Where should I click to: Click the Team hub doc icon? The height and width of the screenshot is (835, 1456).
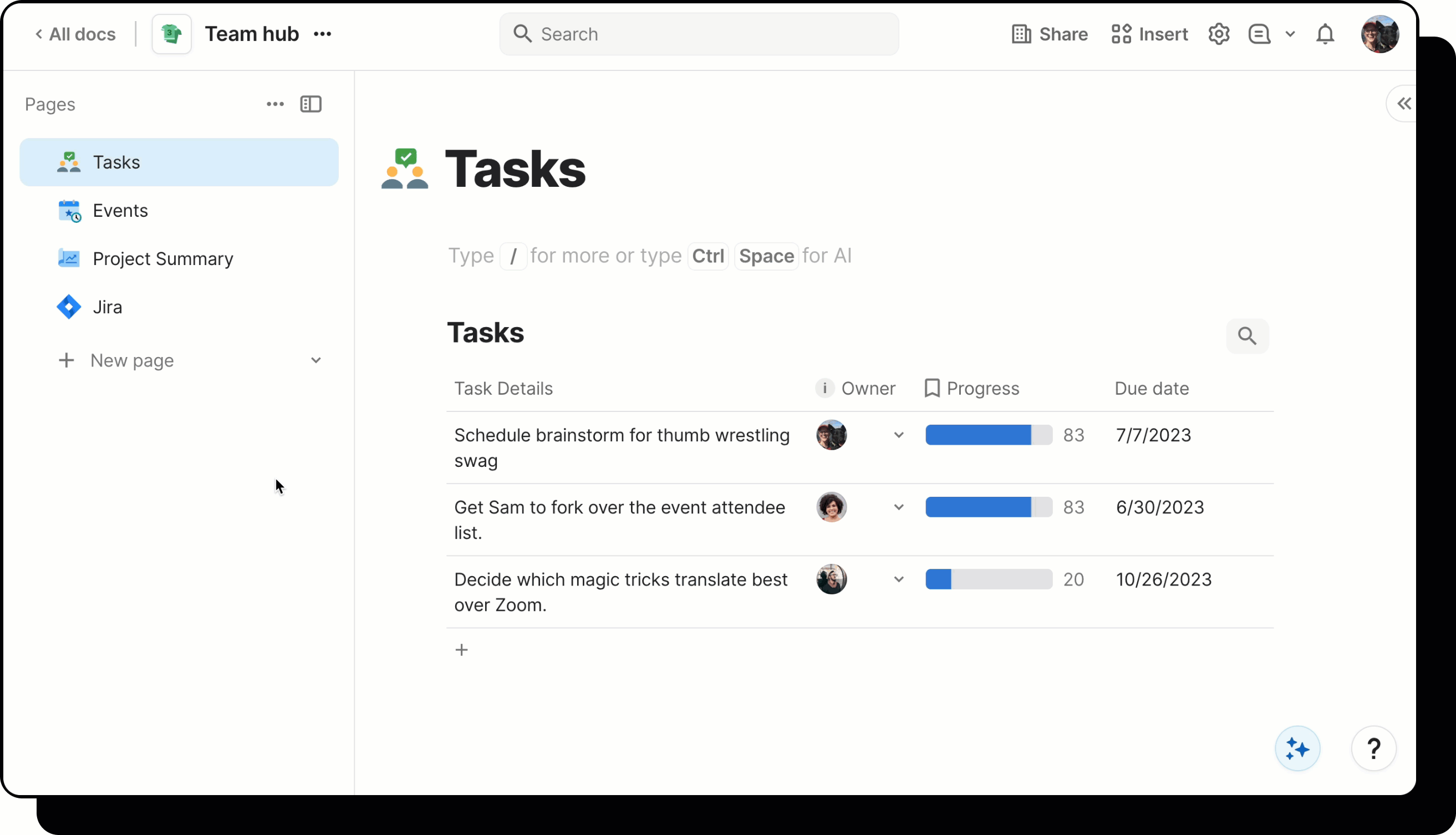(171, 34)
